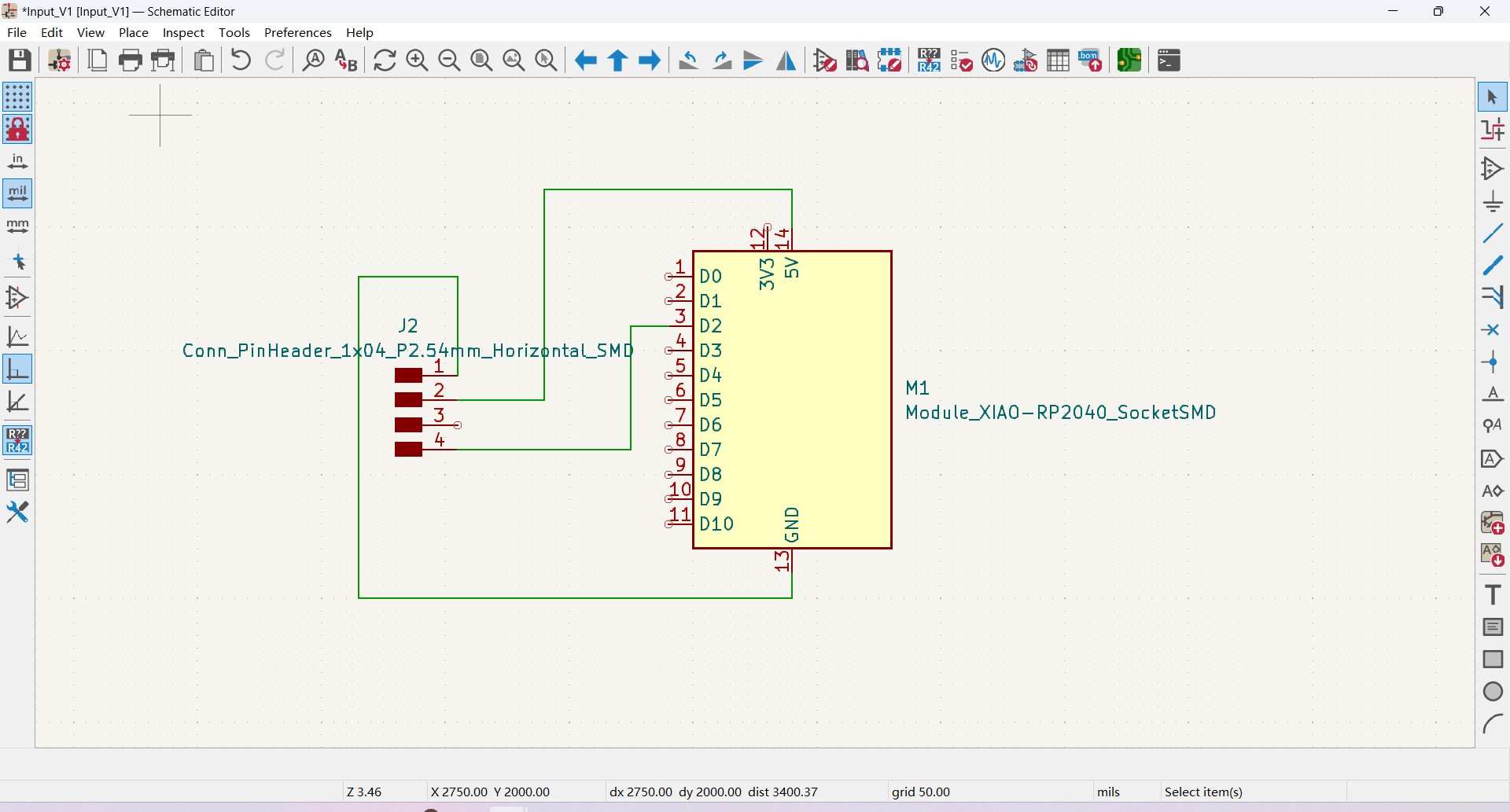Zoom to fit objects
This screenshot has height=812, width=1510.
click(514, 61)
